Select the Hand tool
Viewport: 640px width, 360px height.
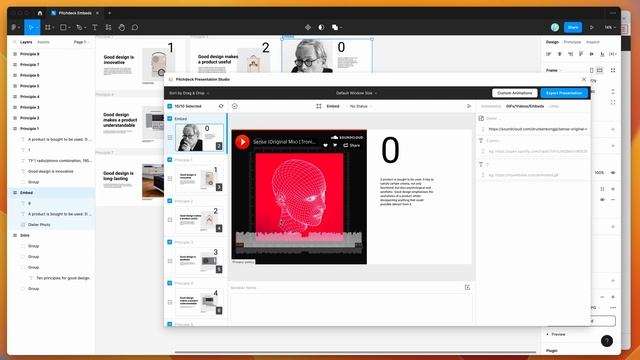[x=122, y=27]
